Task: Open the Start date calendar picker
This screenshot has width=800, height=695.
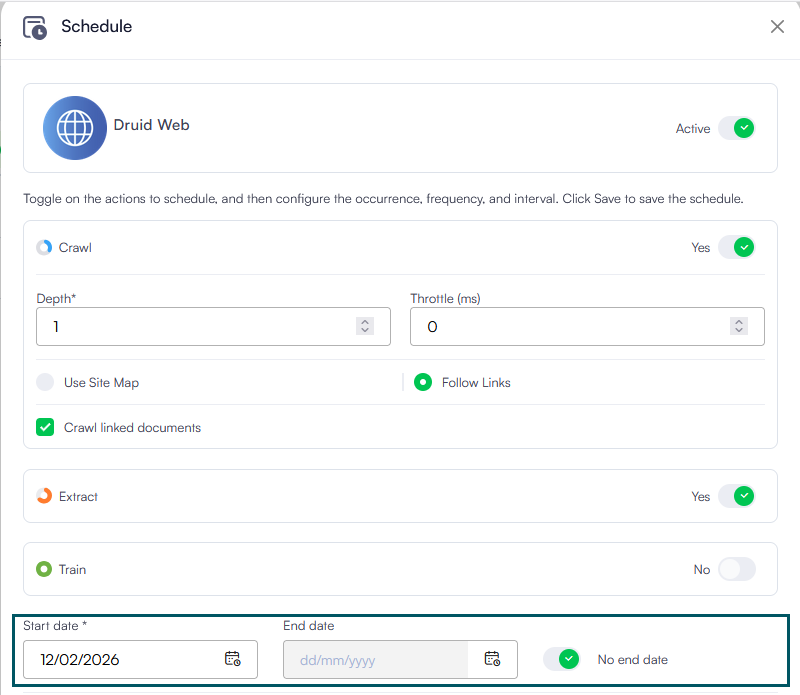Action: pos(232,659)
